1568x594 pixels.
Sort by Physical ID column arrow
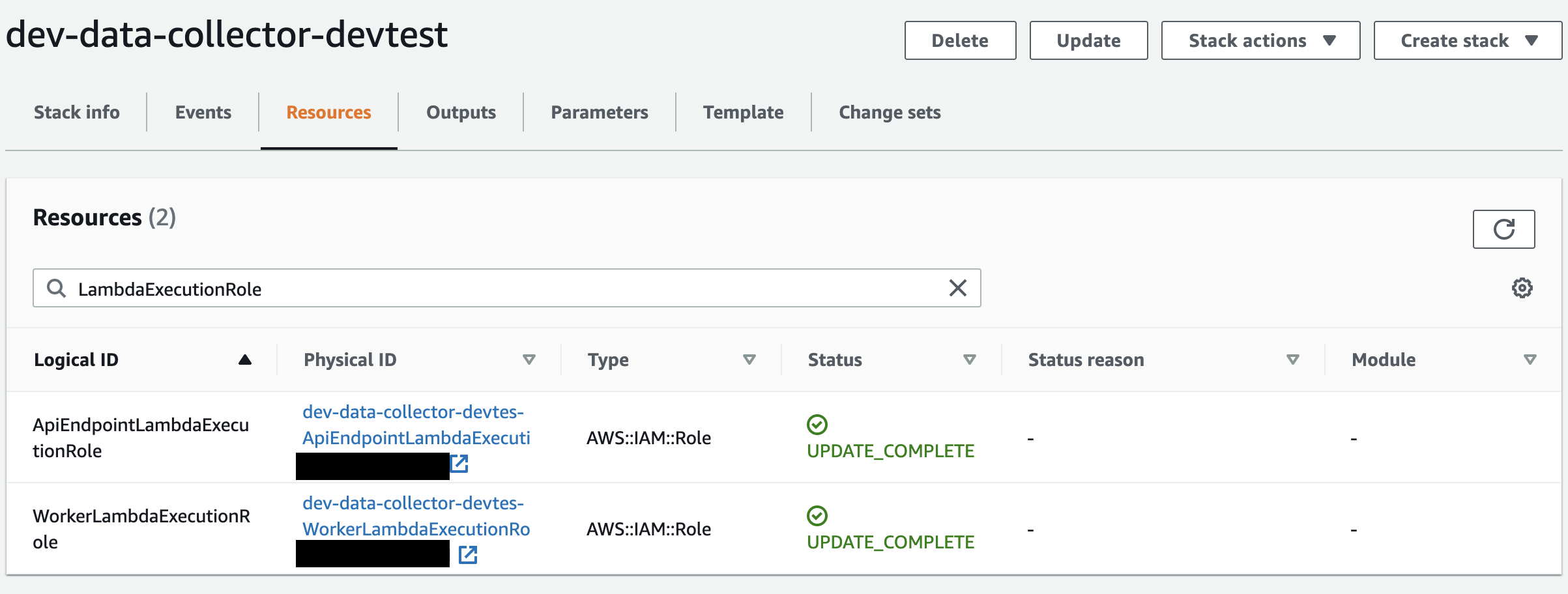[x=529, y=360]
